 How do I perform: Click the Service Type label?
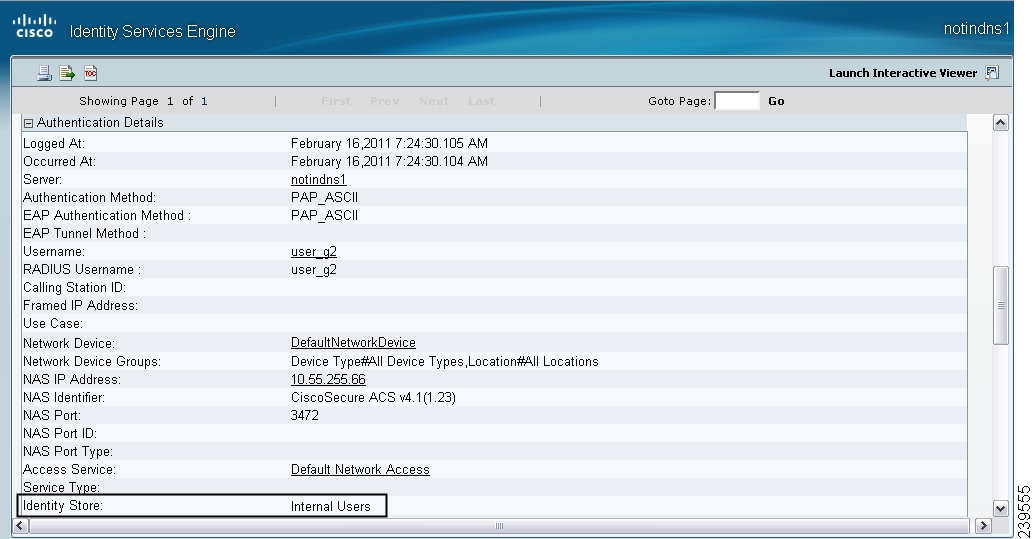click(61, 488)
